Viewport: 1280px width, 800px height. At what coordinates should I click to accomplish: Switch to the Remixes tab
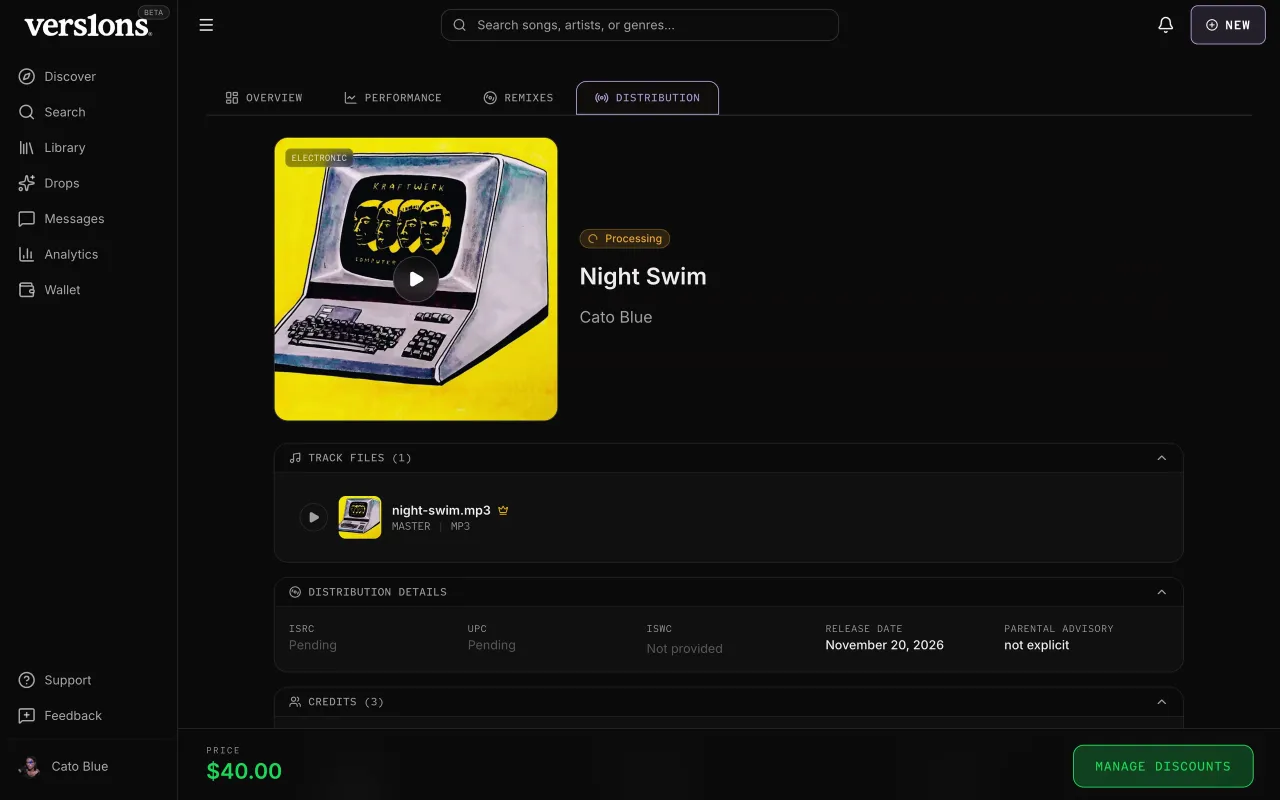coord(518,98)
